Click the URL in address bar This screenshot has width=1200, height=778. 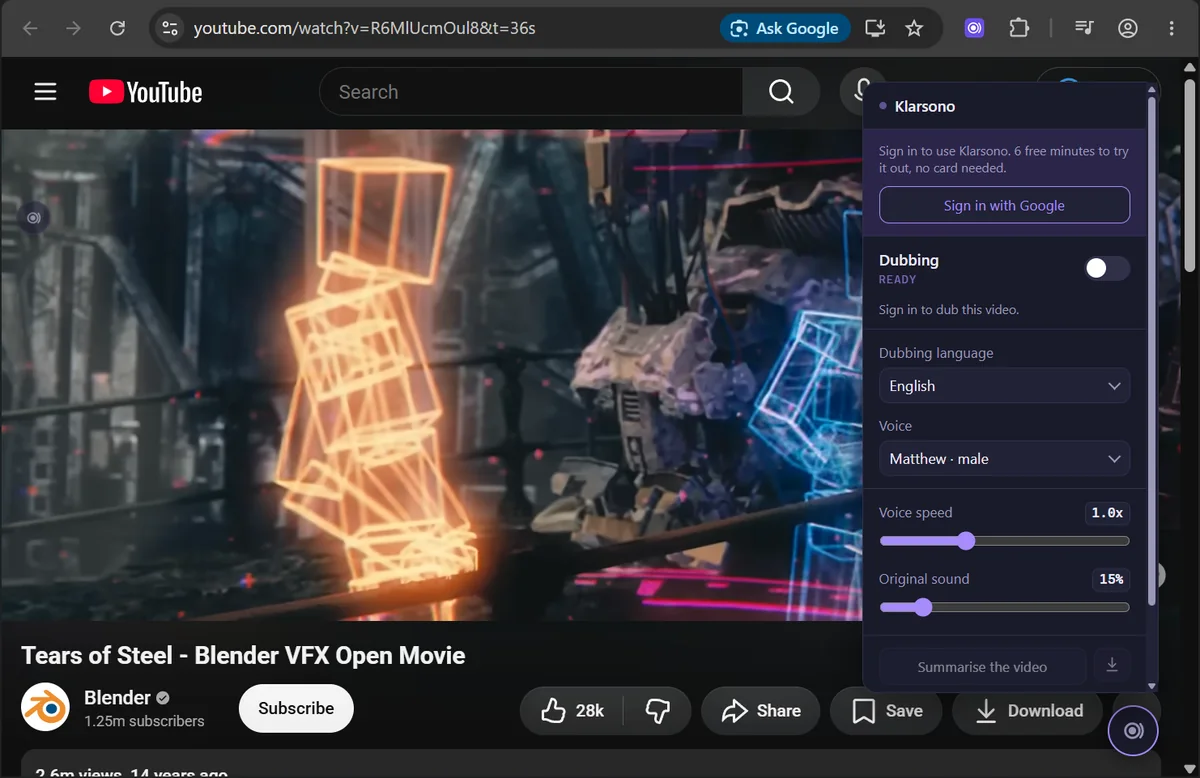coord(364,28)
